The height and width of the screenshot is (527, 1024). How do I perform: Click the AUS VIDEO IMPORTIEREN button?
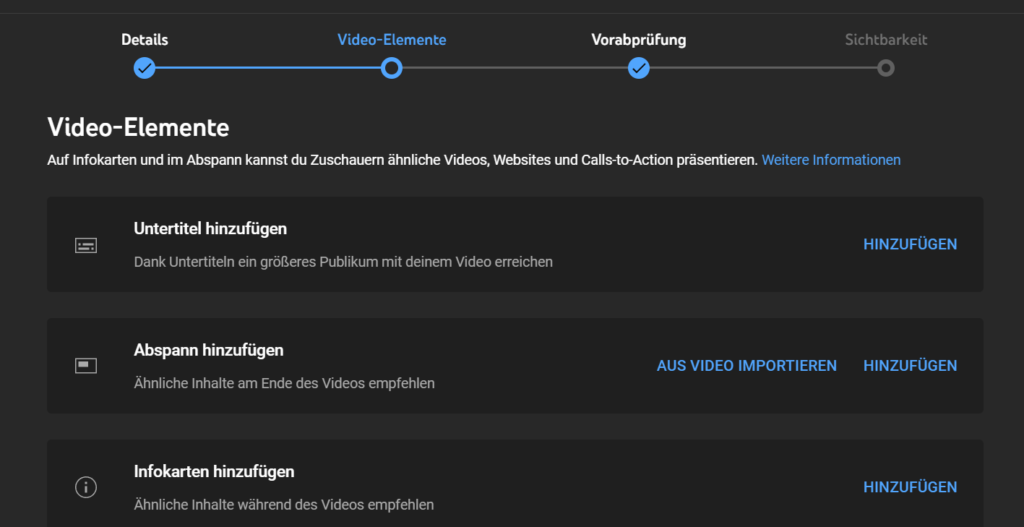(x=746, y=366)
